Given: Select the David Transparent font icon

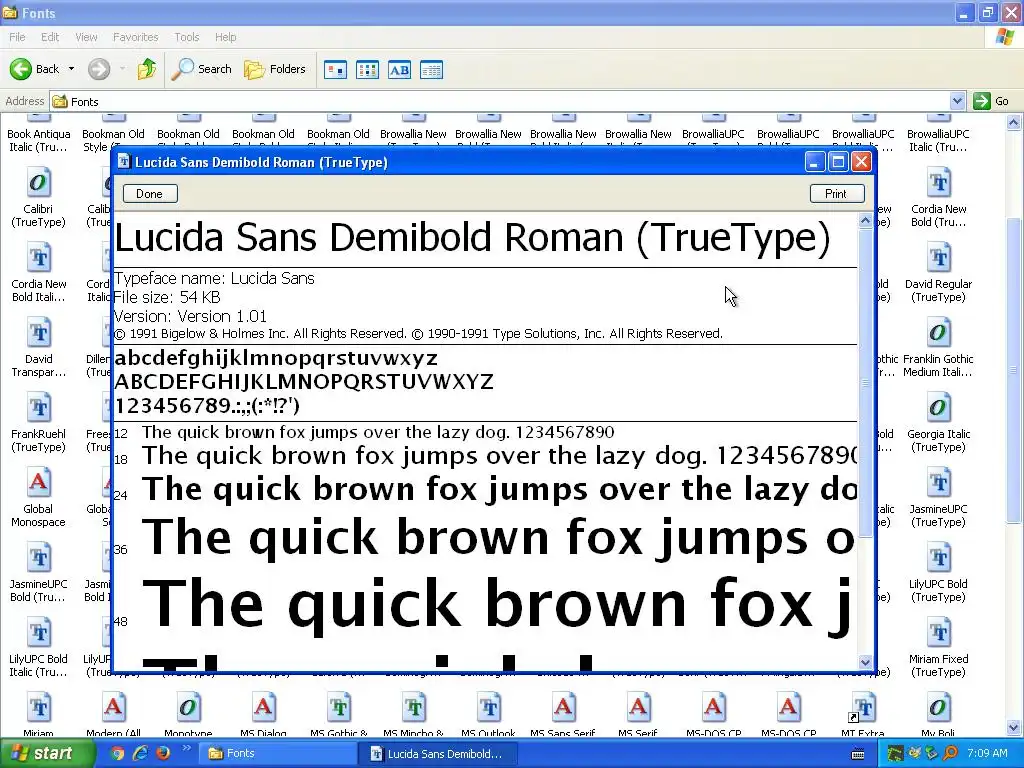Looking at the screenshot, I should [39, 332].
